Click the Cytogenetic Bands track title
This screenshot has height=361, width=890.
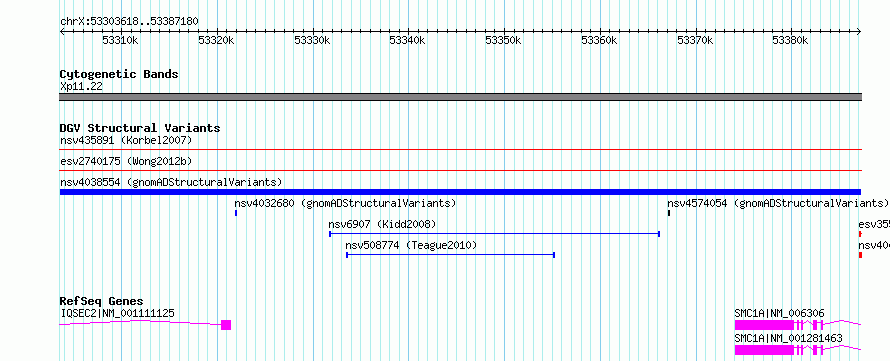pos(119,74)
